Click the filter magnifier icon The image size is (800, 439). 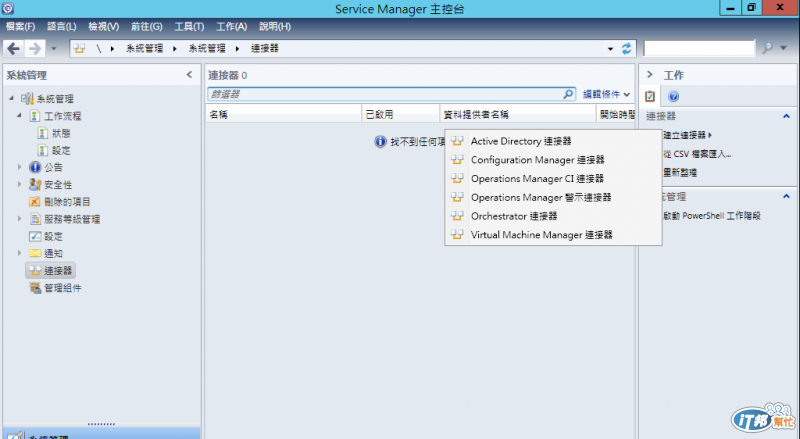click(568, 94)
